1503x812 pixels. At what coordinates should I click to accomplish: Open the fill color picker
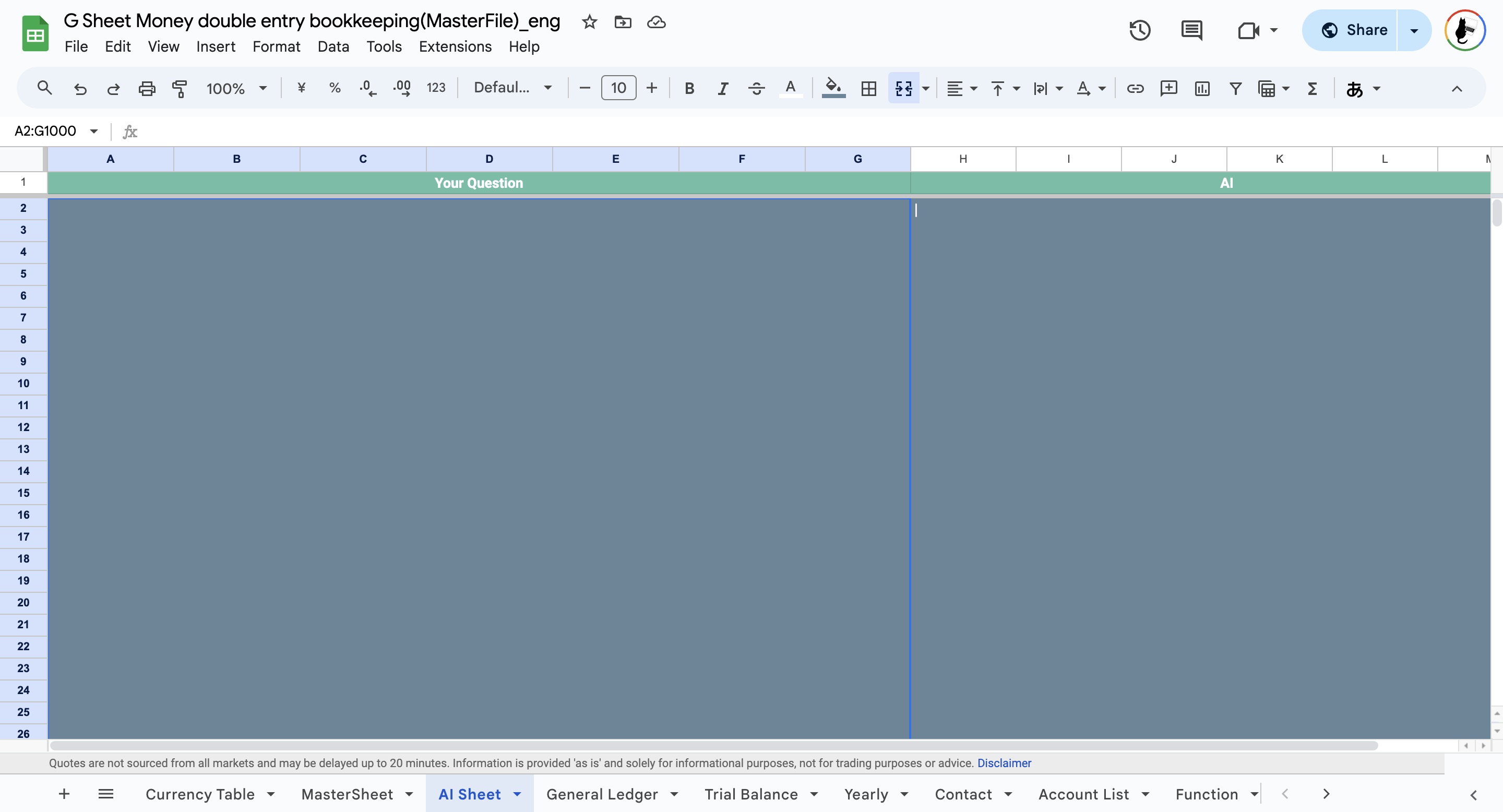[x=833, y=88]
